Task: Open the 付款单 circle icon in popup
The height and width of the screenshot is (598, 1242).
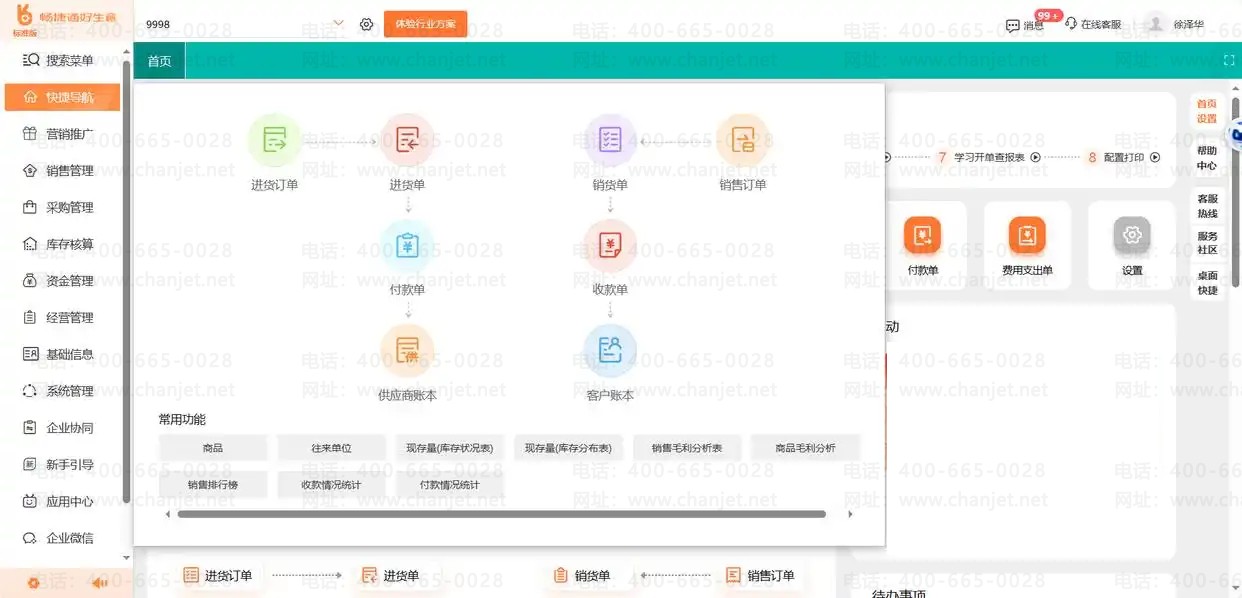Action: tap(407, 246)
